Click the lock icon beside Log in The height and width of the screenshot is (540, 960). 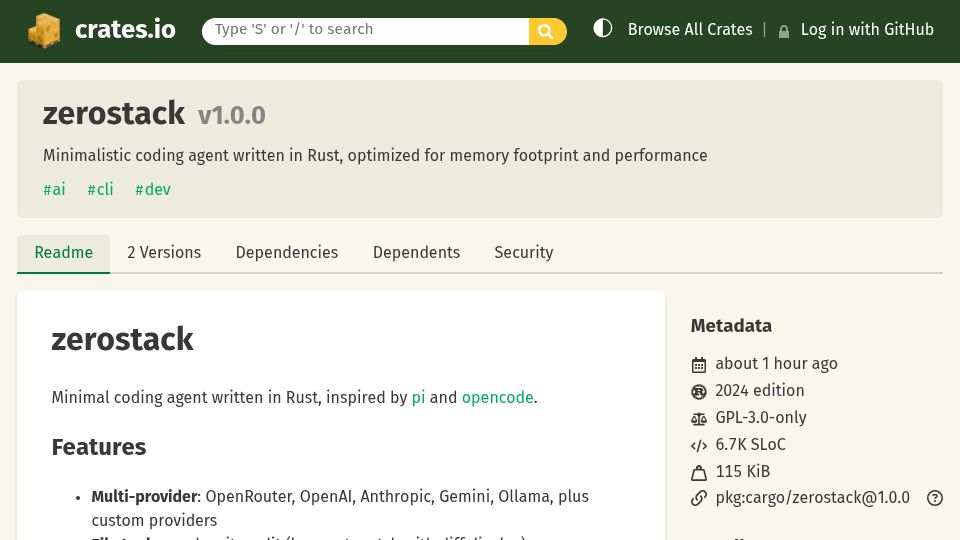(784, 31)
